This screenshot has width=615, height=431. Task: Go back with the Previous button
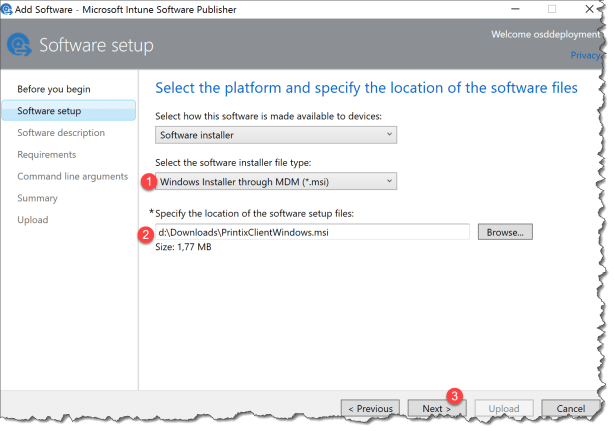click(x=370, y=409)
